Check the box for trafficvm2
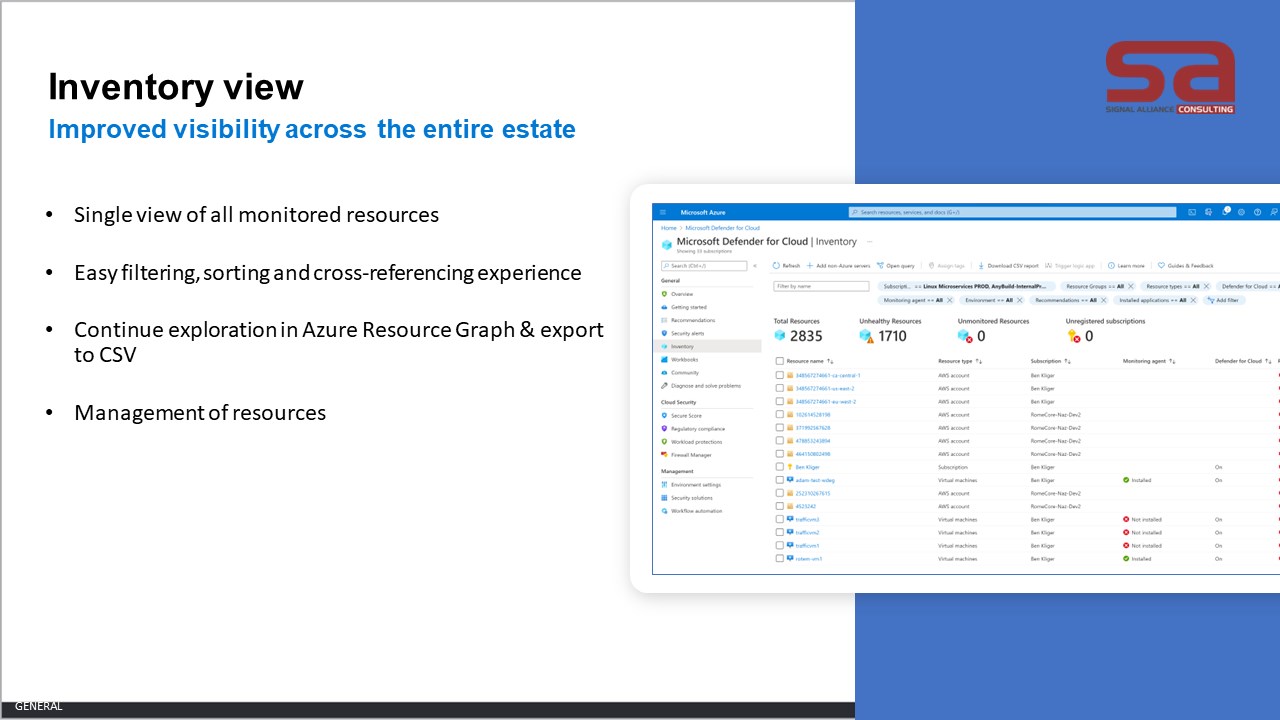This screenshot has height=720, width=1280. (780, 532)
